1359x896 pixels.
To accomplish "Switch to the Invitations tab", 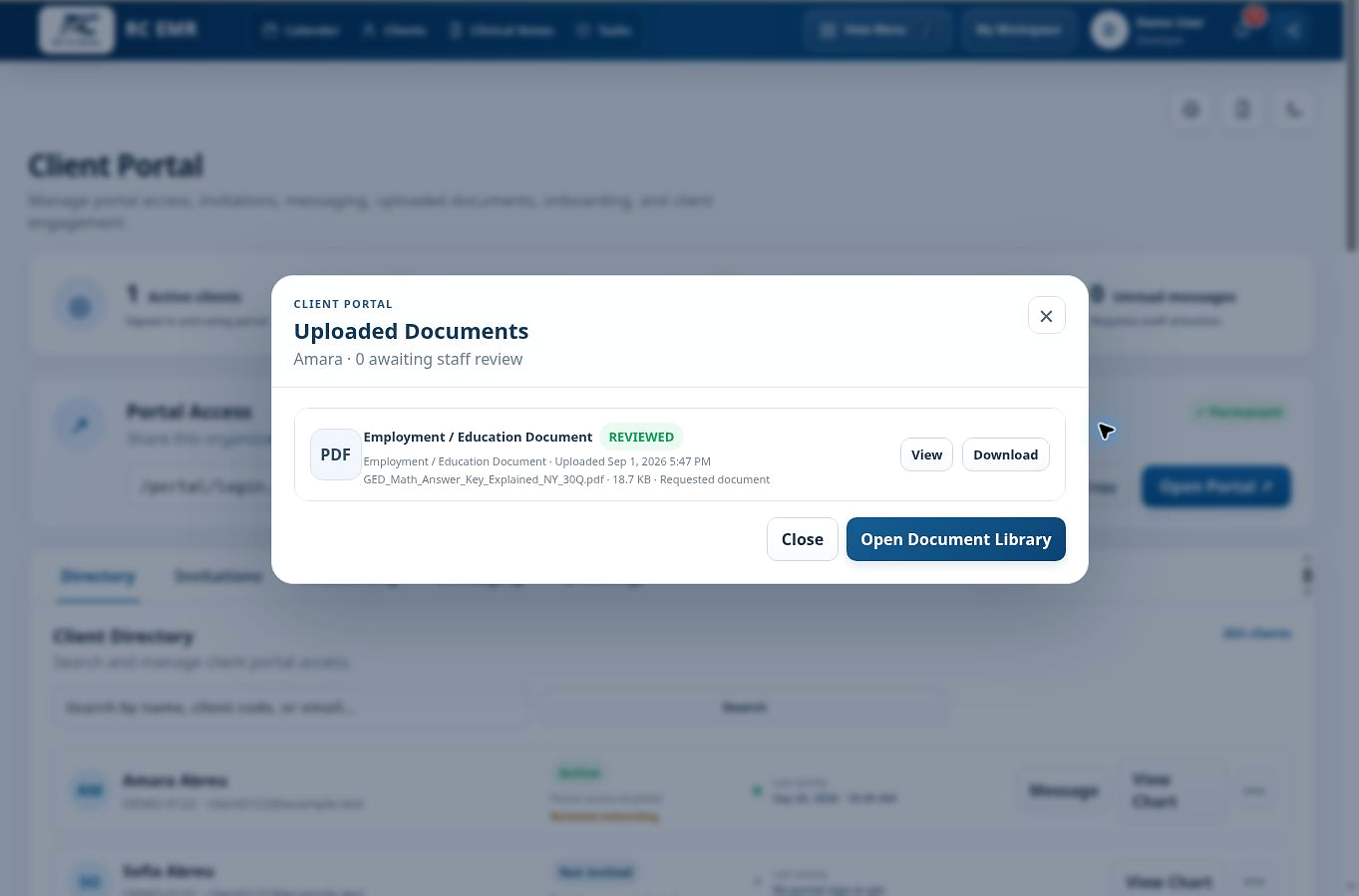I will (217, 576).
